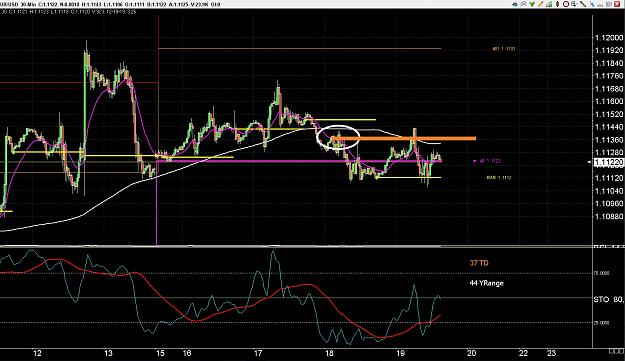Select the thick orange horizontal resistance line
The image size is (625, 361).
point(404,139)
